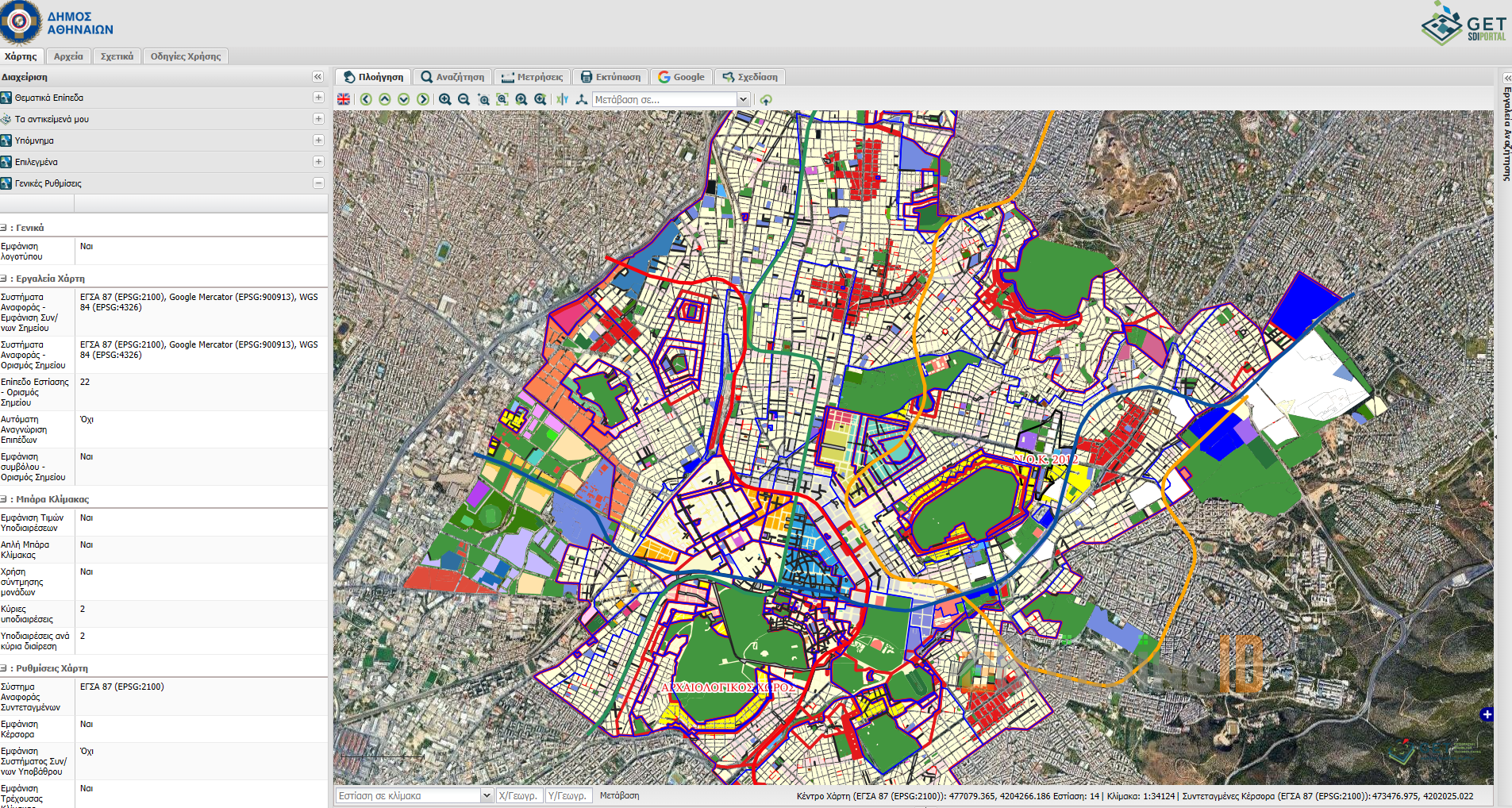Click the green cloud upload icon
Image resolution: width=1512 pixels, height=808 pixels.
coord(766,100)
